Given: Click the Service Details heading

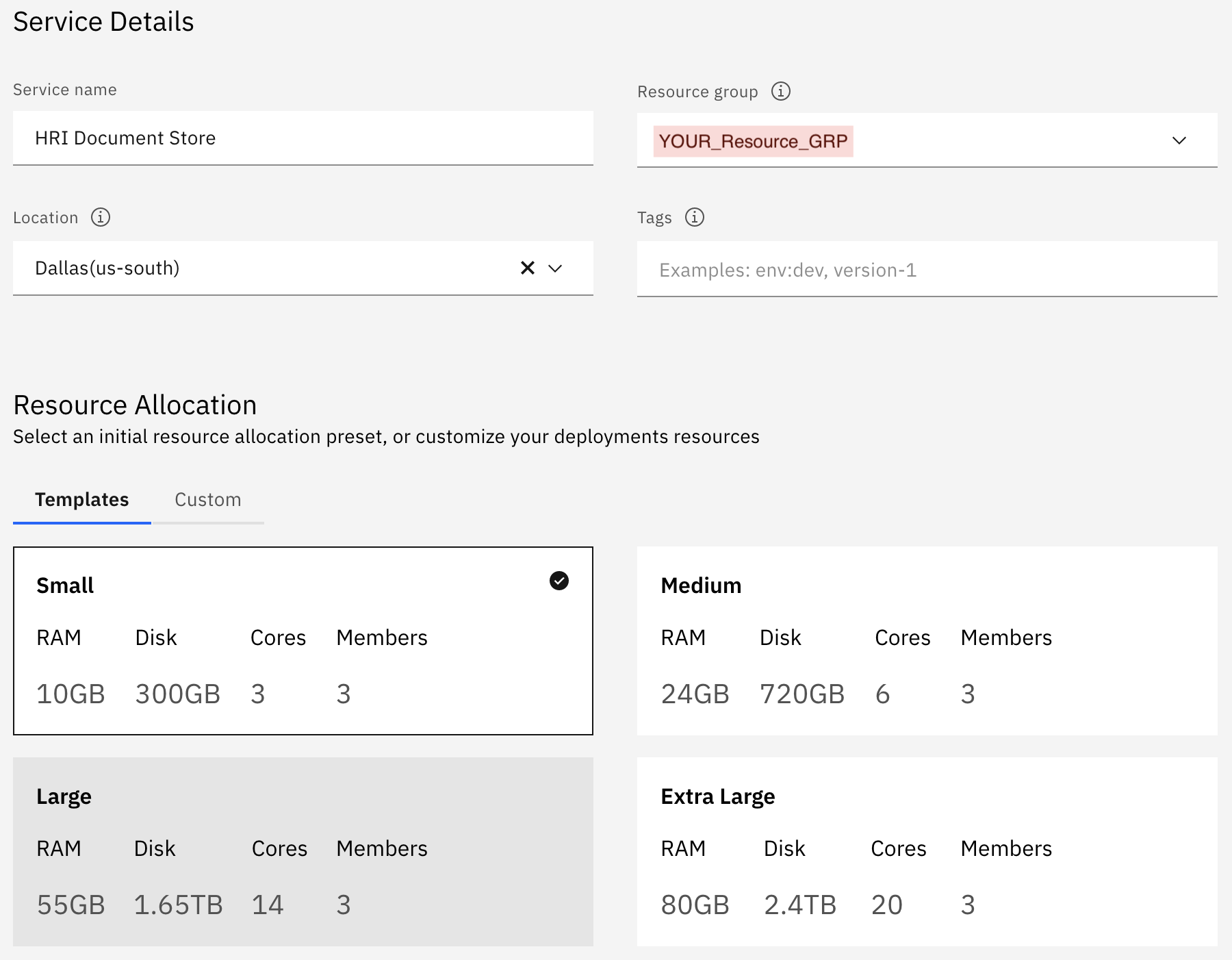Looking at the screenshot, I should (x=103, y=22).
